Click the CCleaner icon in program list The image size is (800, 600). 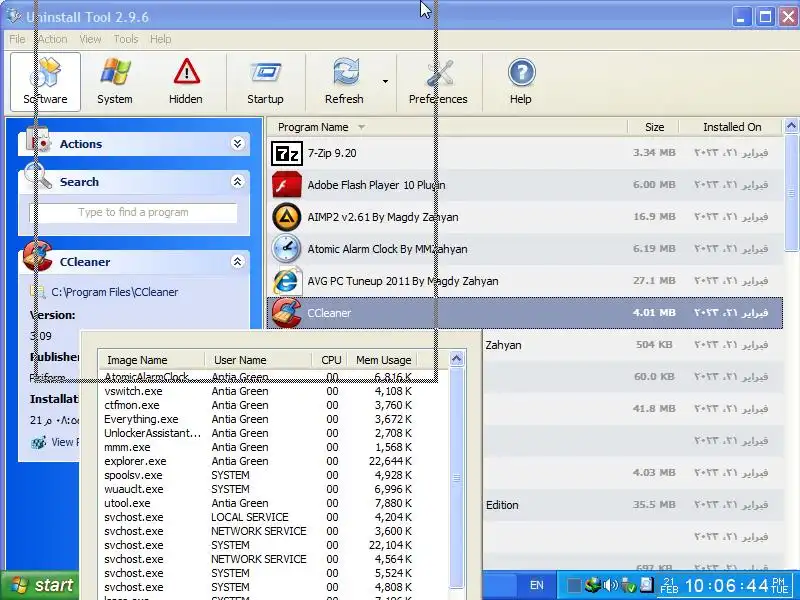(286, 313)
